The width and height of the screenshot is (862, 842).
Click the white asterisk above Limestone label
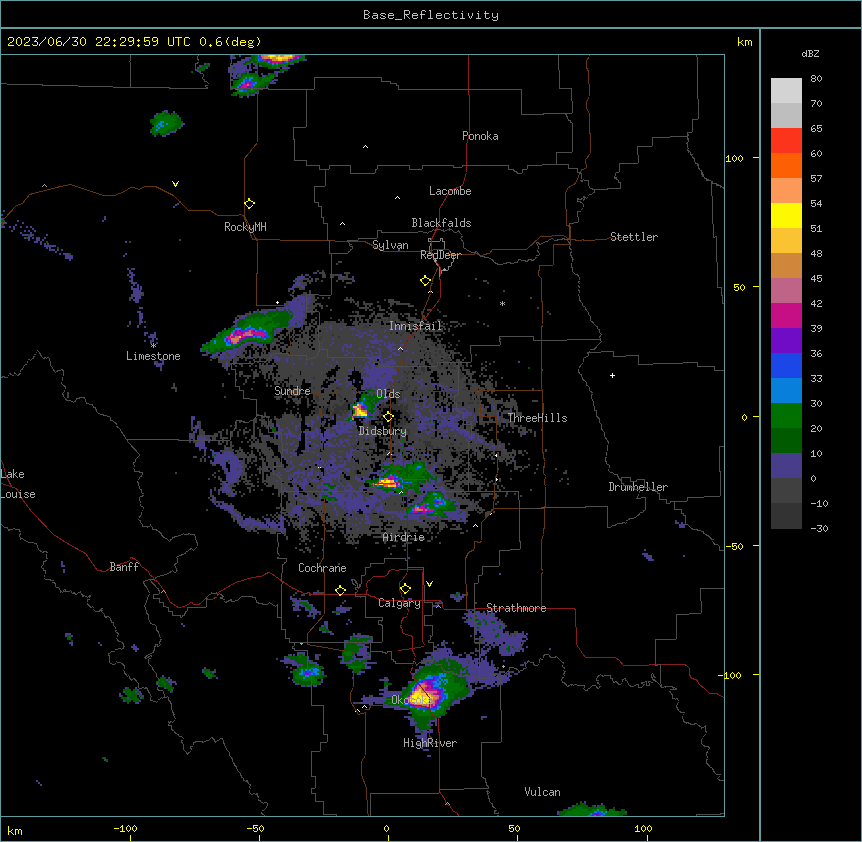coord(153,345)
